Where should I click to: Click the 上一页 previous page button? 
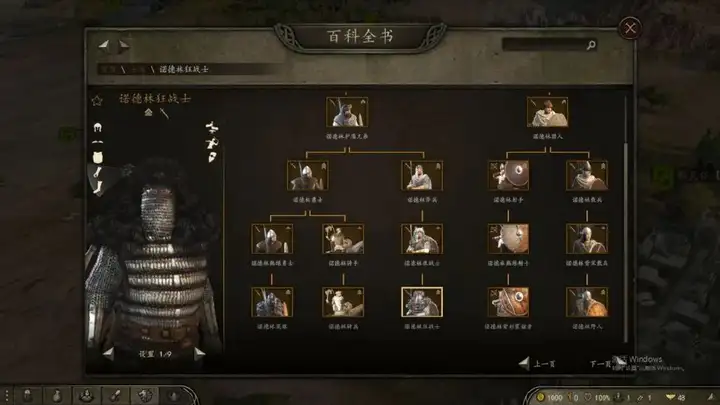(x=537, y=364)
